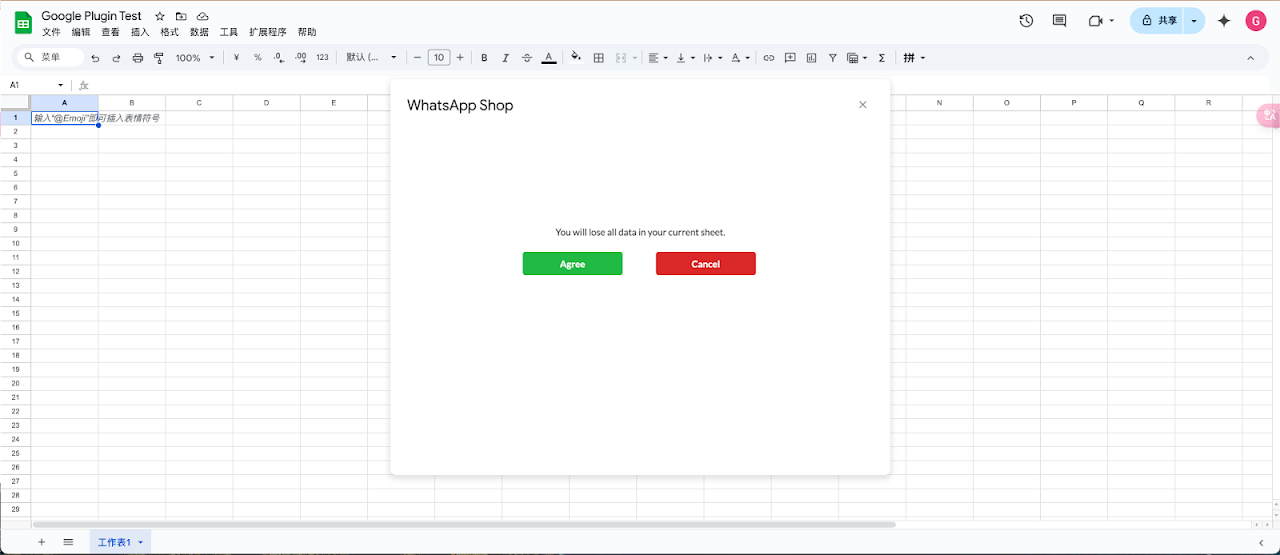Screen dimensions: 1280x555
Task: Click the font size field
Action: tap(439, 58)
